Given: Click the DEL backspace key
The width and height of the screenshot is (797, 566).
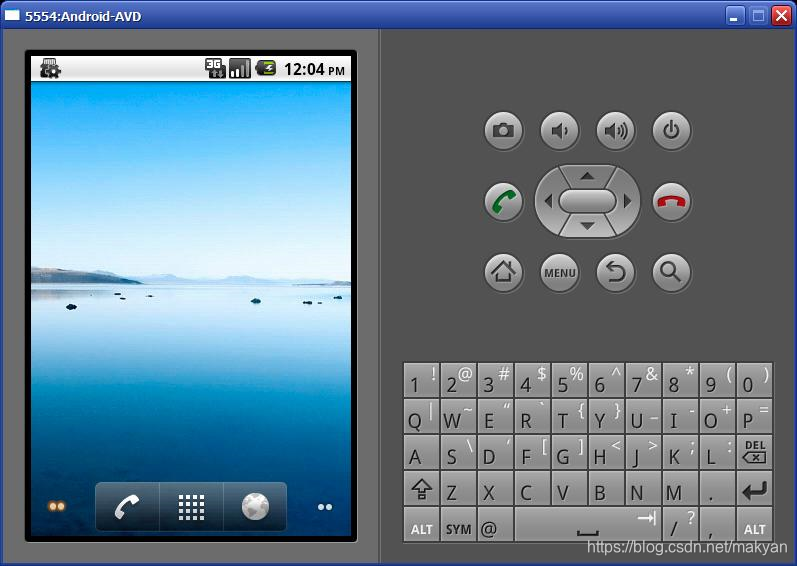Looking at the screenshot, I should tap(754, 452).
